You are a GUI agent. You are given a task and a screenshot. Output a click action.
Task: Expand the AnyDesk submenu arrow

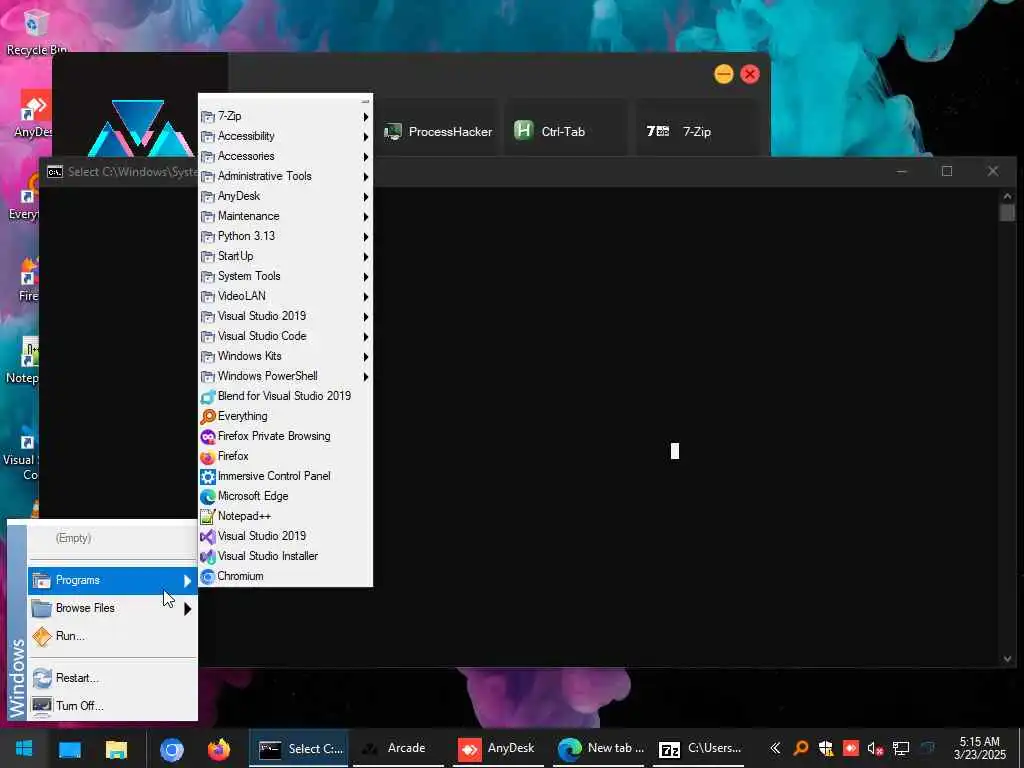[366, 197]
